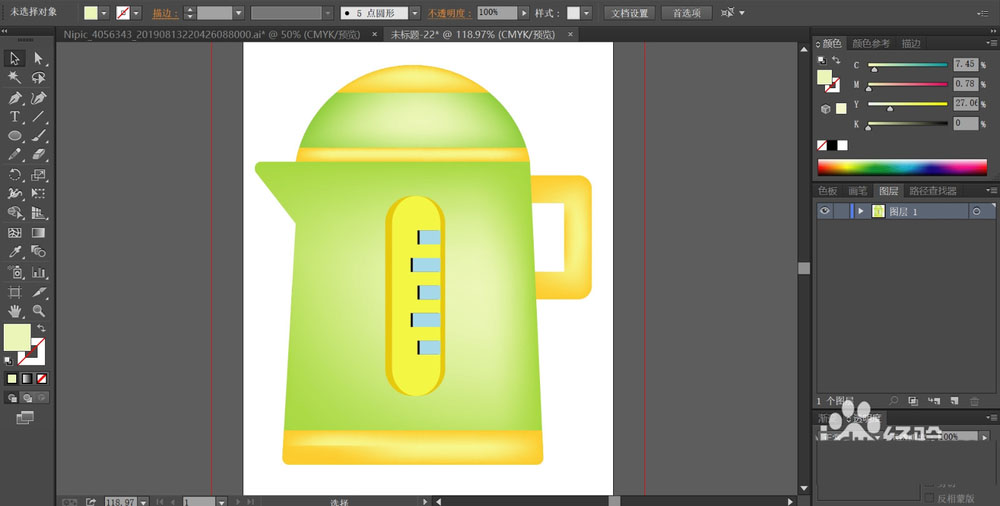The image size is (1000, 506).
Task: Open the 5 点圆形 brush dropdown
Action: tap(415, 13)
